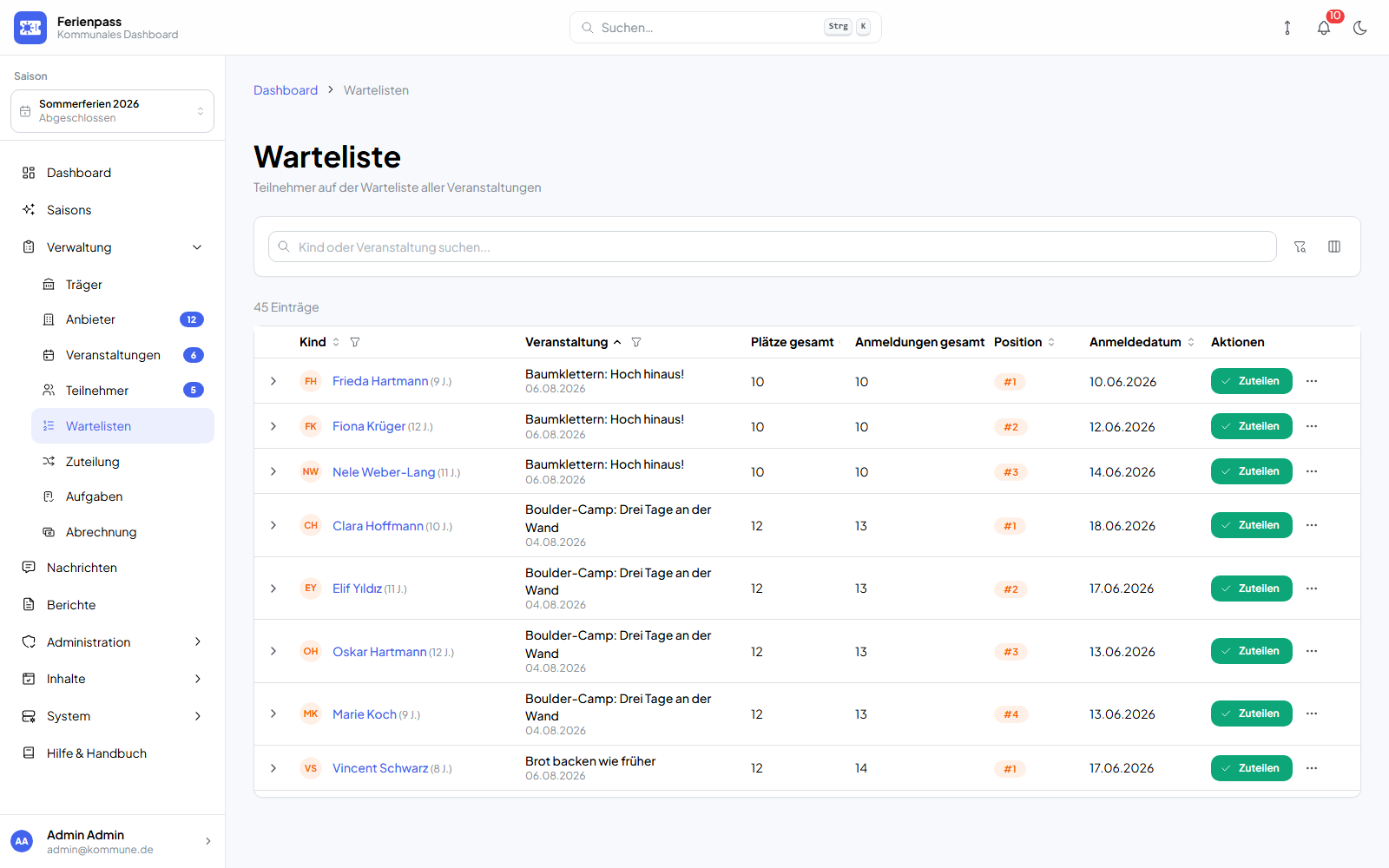Expand the Elif Yıldız row
The height and width of the screenshot is (868, 1389).
(273, 589)
